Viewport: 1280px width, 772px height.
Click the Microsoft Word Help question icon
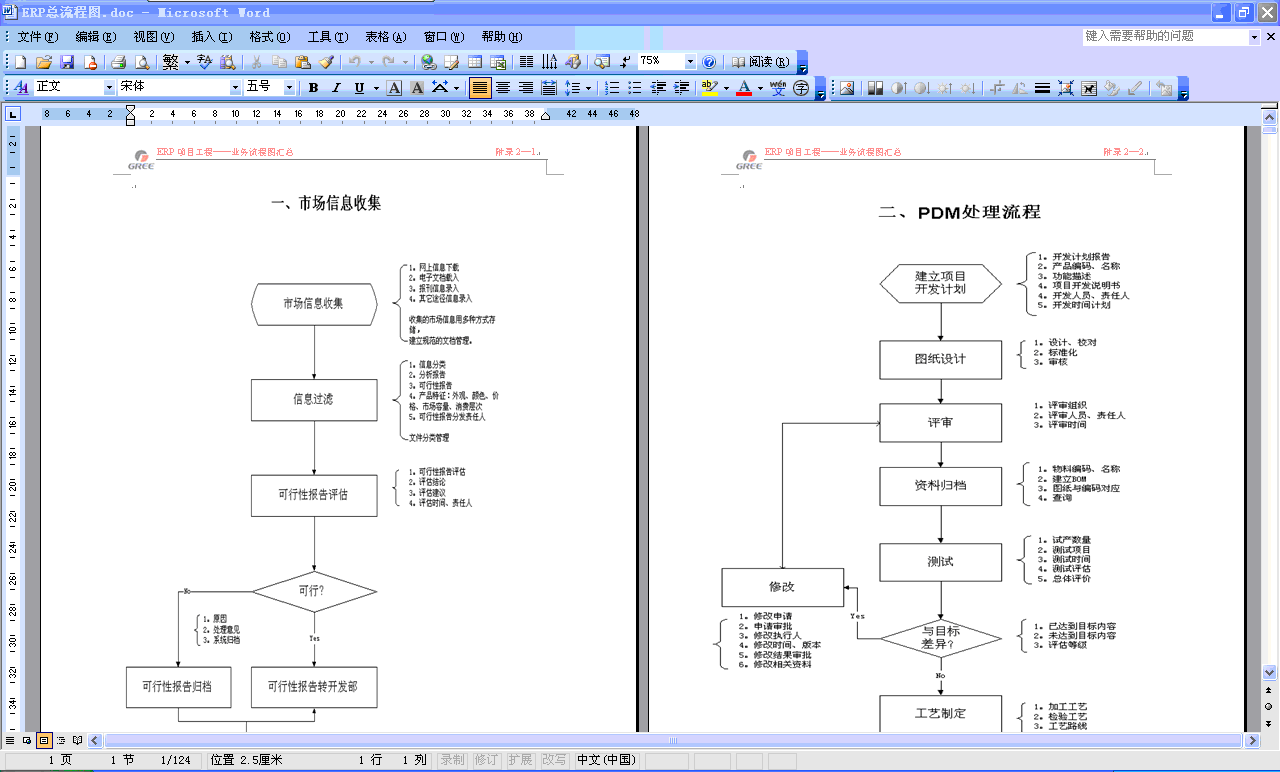tap(709, 62)
